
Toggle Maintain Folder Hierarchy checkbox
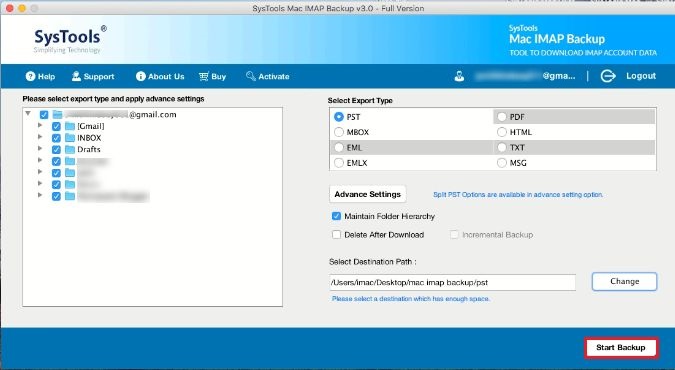(337, 216)
